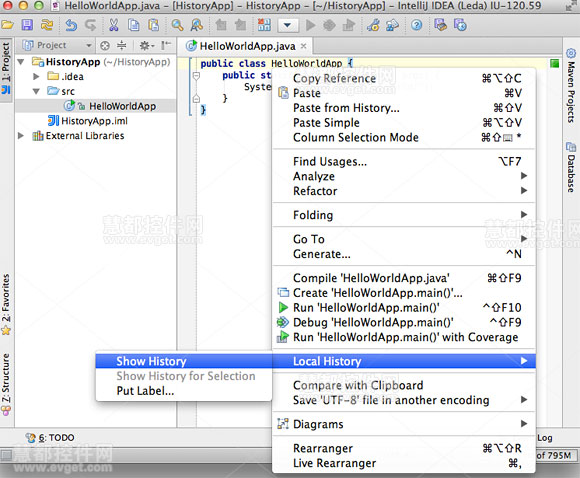Click the Replace toolbar icon

coord(197,25)
